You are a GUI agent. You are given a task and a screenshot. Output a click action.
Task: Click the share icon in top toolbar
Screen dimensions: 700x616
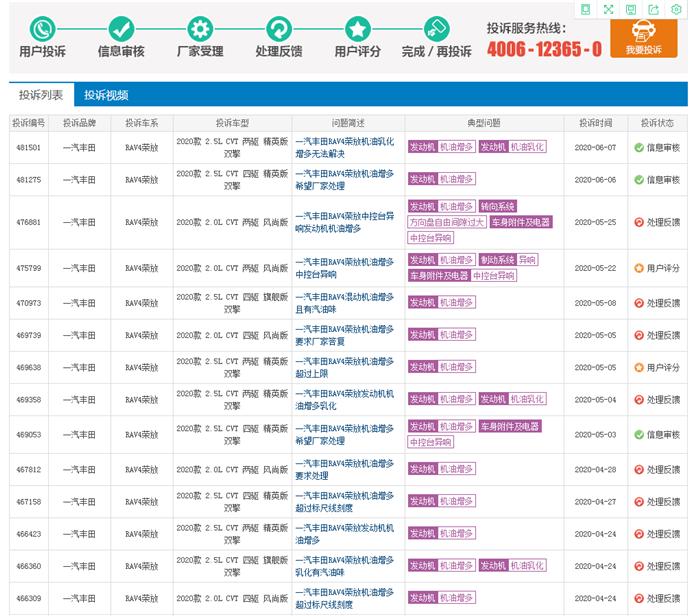(654, 9)
